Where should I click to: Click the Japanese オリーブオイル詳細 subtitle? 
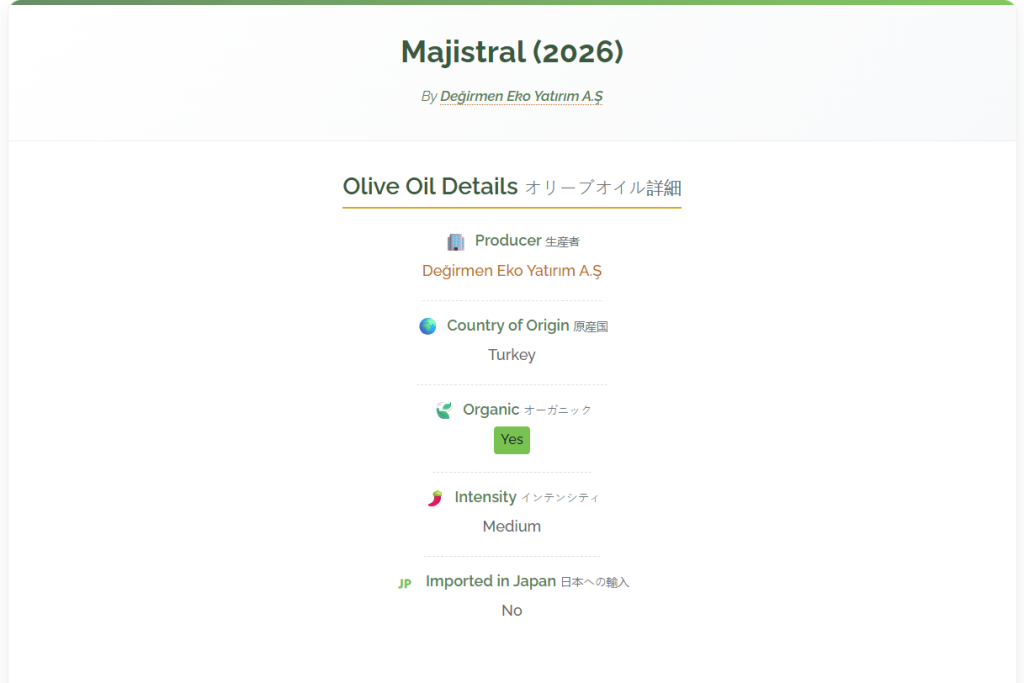(603, 188)
